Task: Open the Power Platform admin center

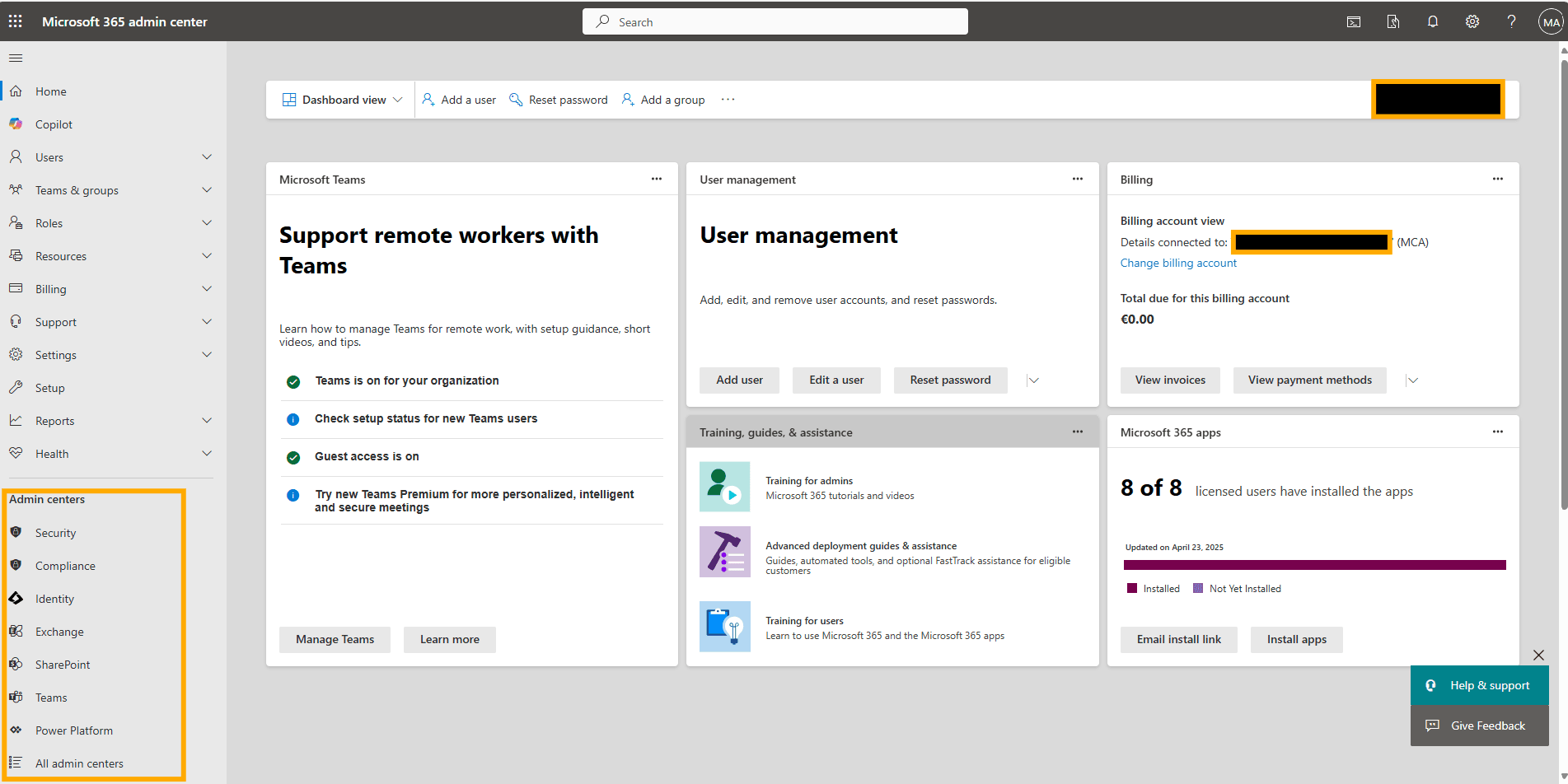Action: pyautogui.click(x=73, y=730)
